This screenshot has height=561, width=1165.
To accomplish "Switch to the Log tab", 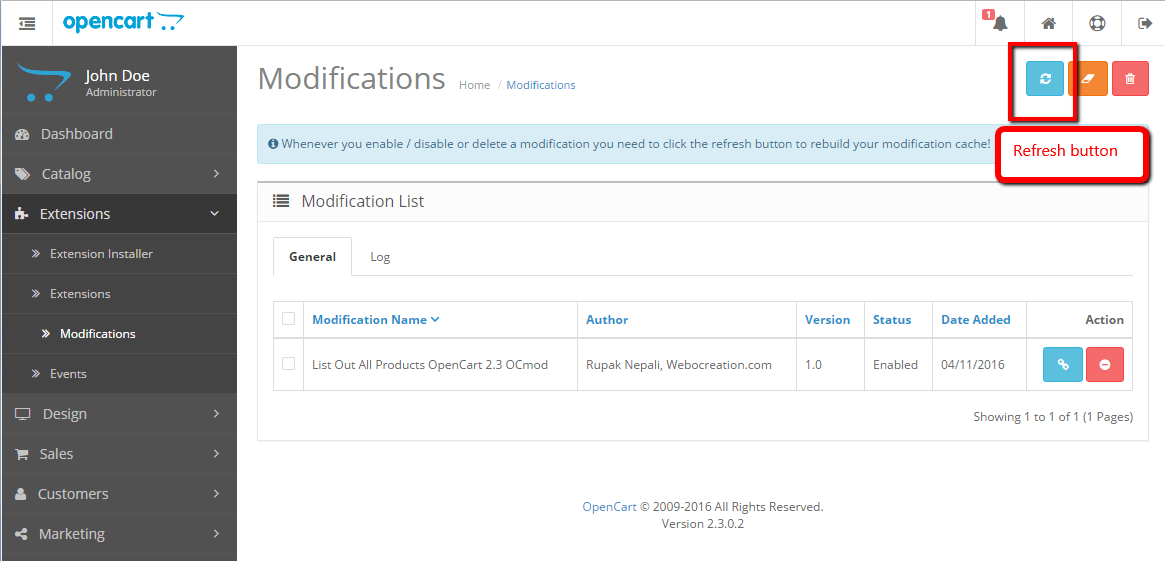I will (380, 257).
